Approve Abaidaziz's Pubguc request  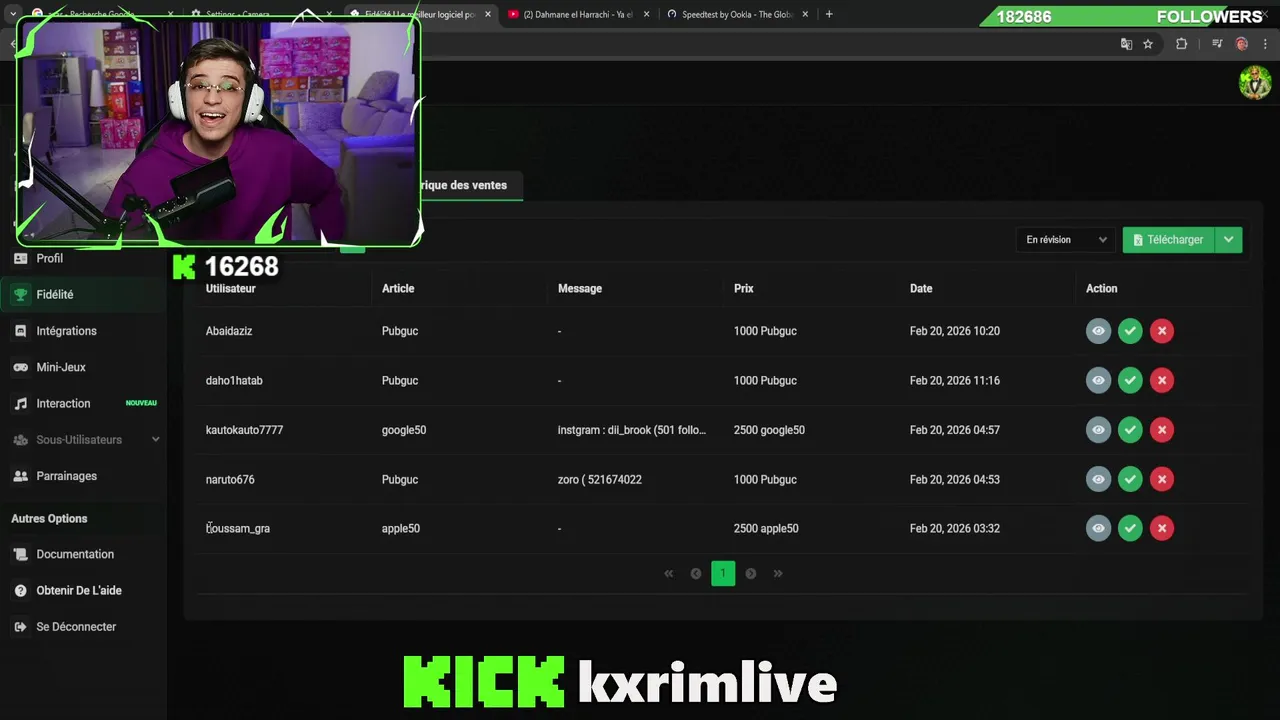pos(1130,331)
